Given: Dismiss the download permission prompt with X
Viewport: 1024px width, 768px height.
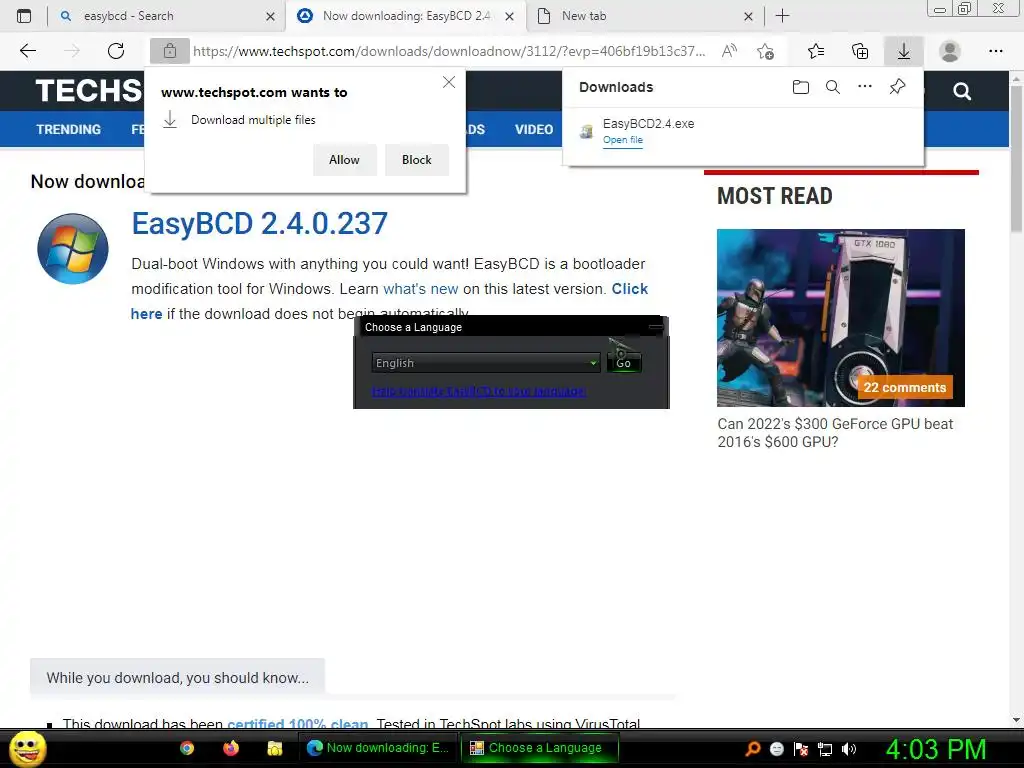Looking at the screenshot, I should pos(449,82).
